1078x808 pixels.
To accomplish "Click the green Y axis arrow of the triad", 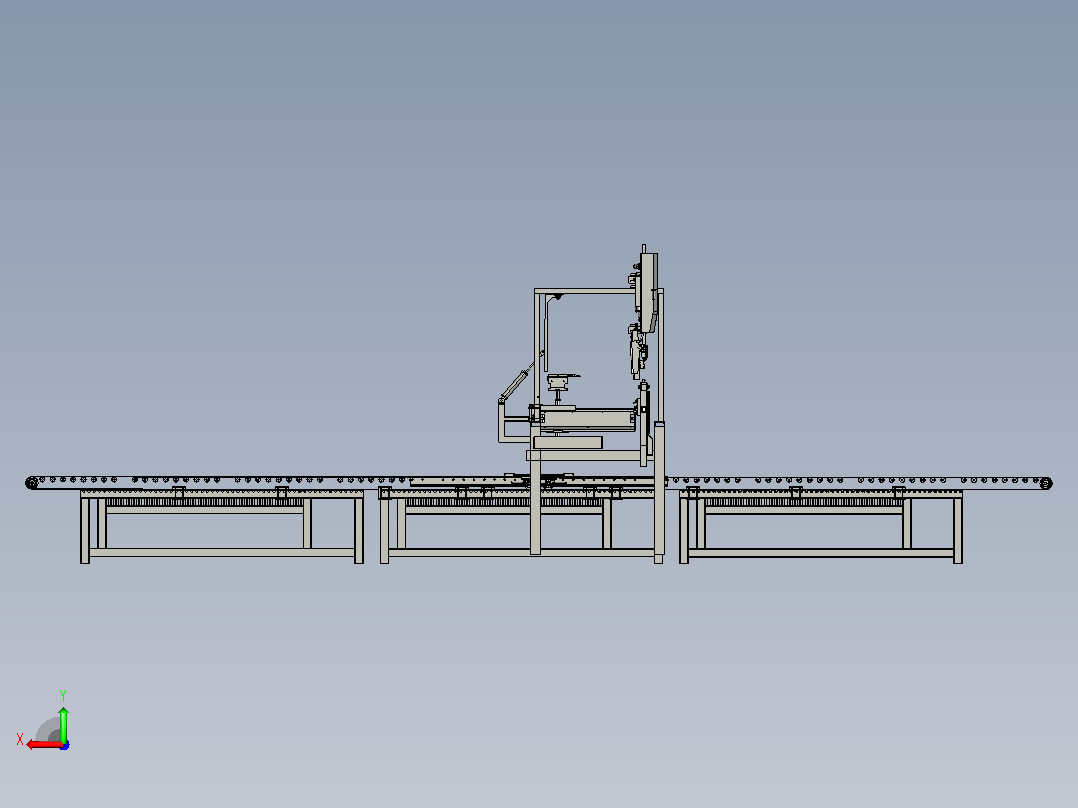I will (63, 724).
